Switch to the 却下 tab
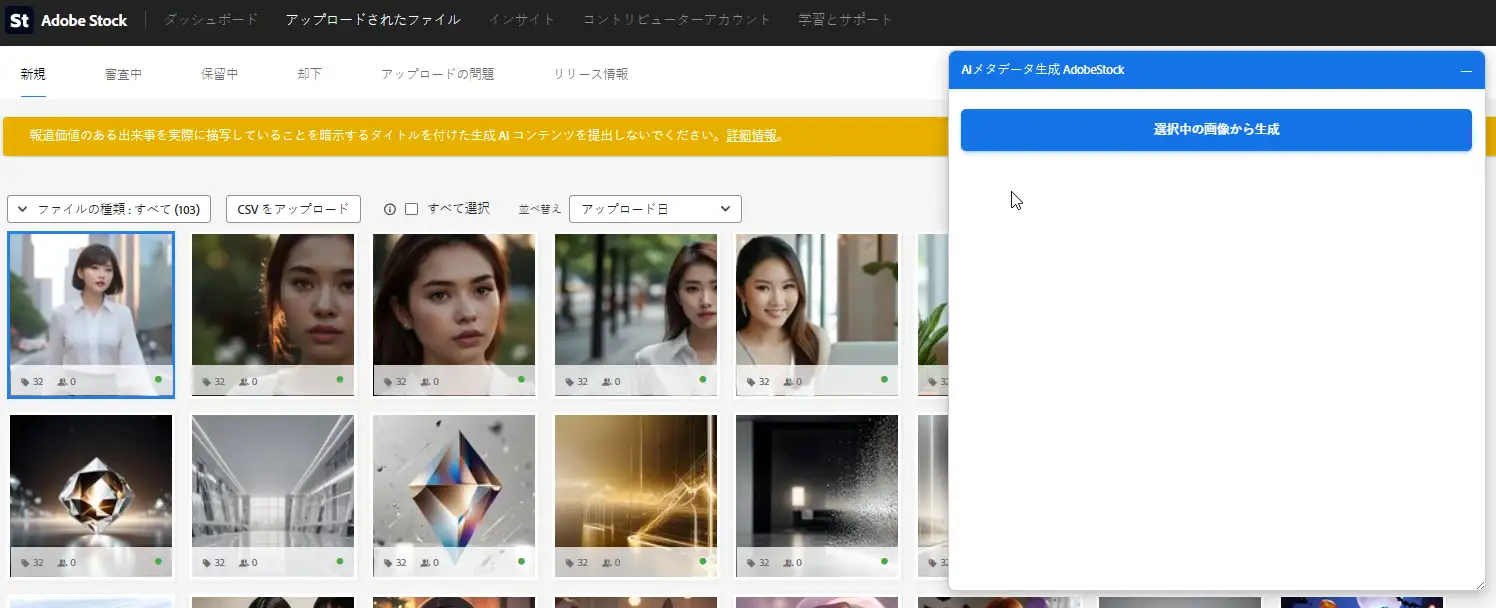 point(309,74)
